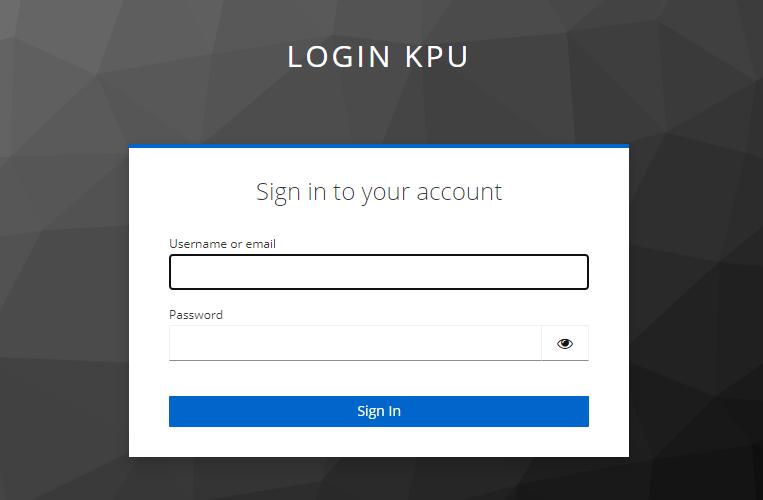
Task: Show password using the eye button
Action: coord(564,343)
